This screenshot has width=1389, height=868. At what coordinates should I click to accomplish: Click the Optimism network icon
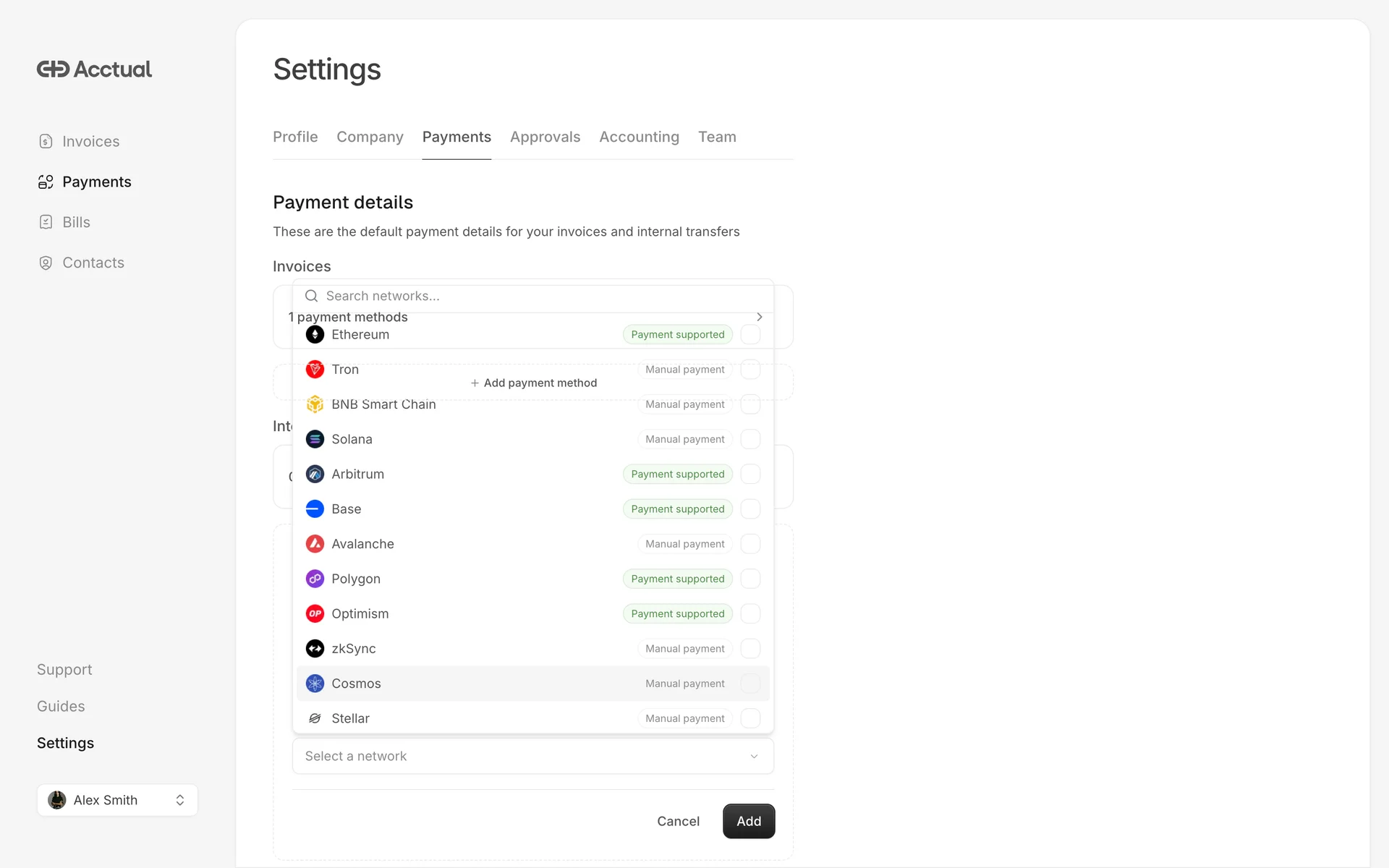(x=315, y=613)
